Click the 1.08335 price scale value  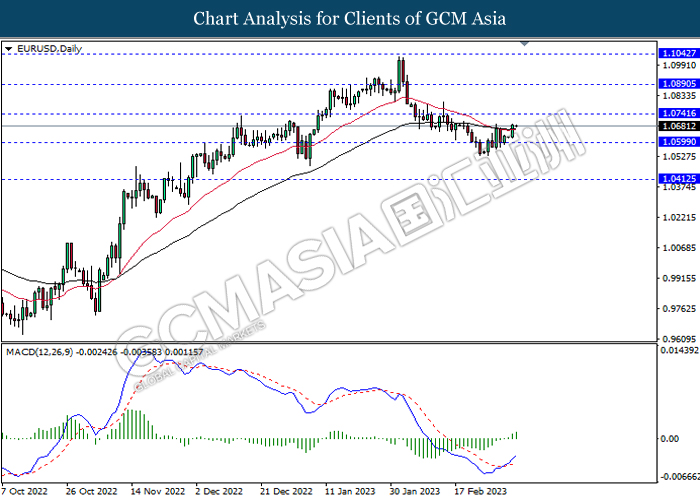click(679, 96)
